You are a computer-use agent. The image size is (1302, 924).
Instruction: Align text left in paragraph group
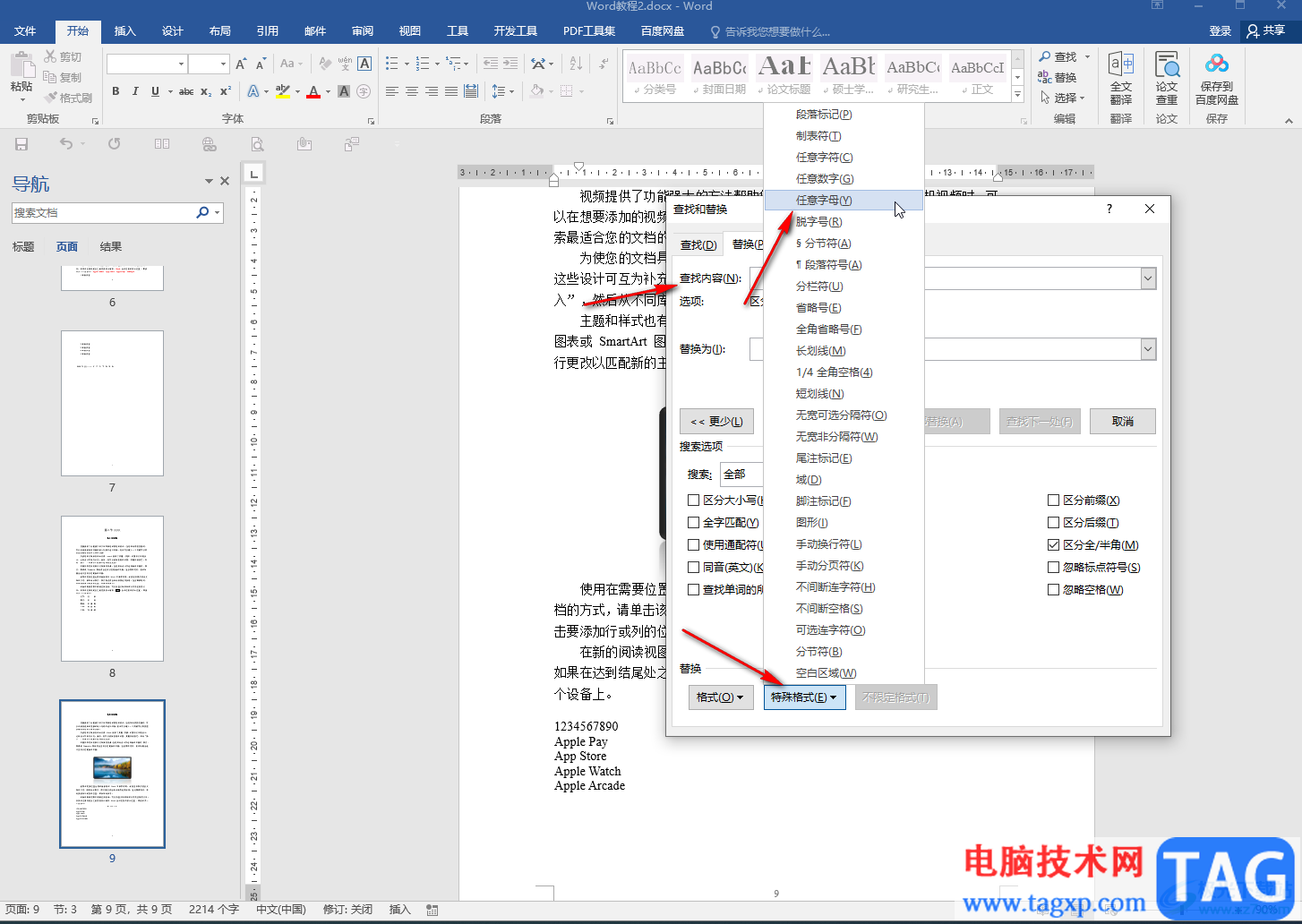391,91
